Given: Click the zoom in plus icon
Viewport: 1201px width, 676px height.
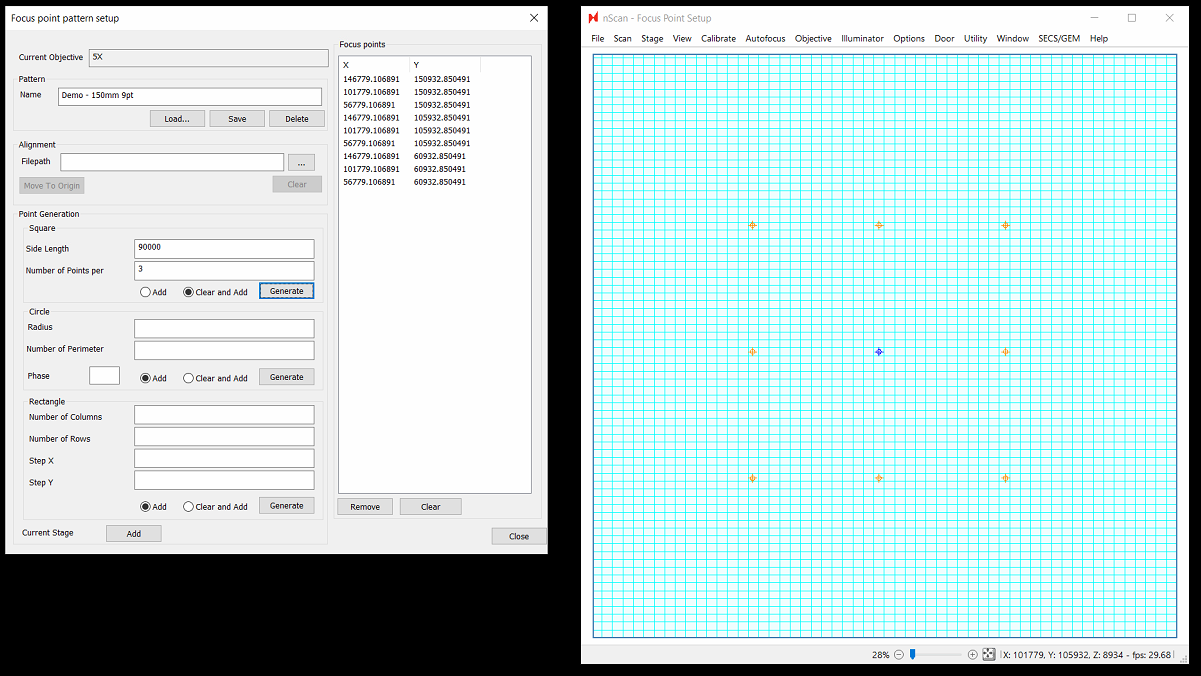Looking at the screenshot, I should 973,655.
